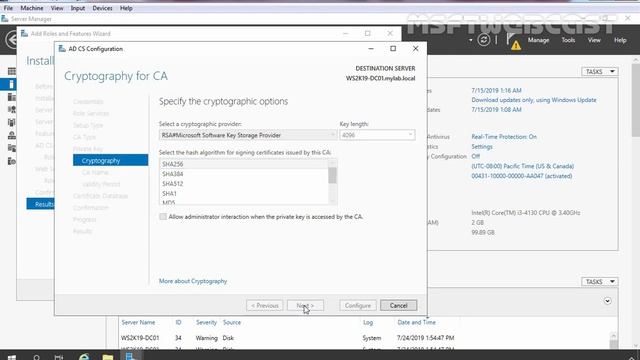Viewport: 640px width, 360px height.
Task: Click the 7/15/2019 1:16 AM link
Action: click(496, 90)
